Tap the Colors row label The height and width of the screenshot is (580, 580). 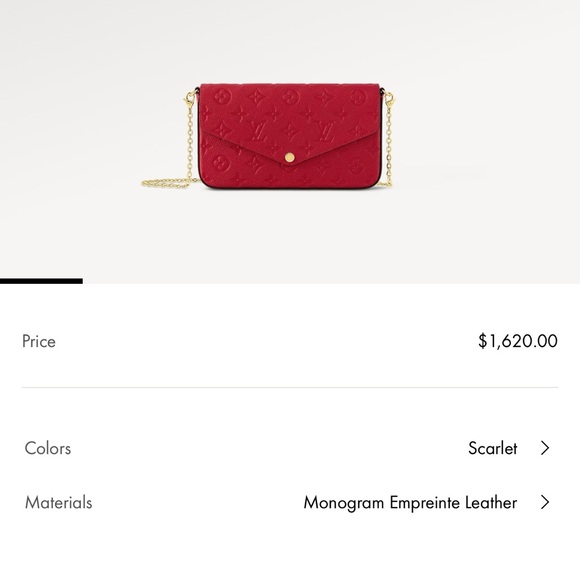click(48, 448)
